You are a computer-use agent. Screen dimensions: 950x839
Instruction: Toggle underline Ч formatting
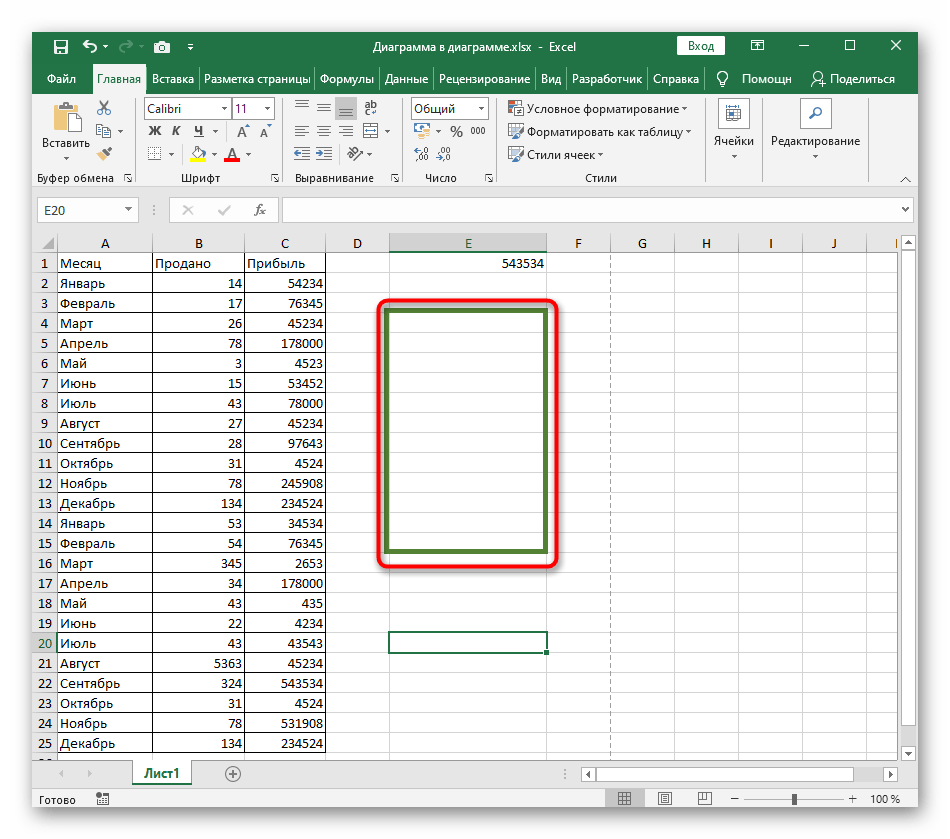(x=199, y=131)
